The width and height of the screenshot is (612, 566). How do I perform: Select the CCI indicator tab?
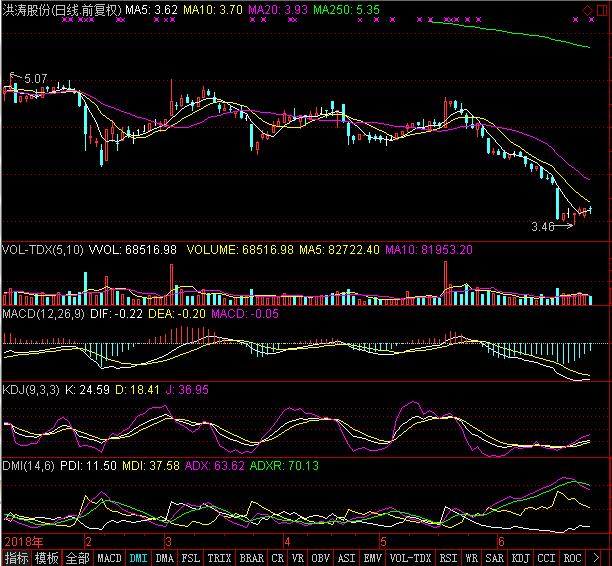click(x=546, y=558)
